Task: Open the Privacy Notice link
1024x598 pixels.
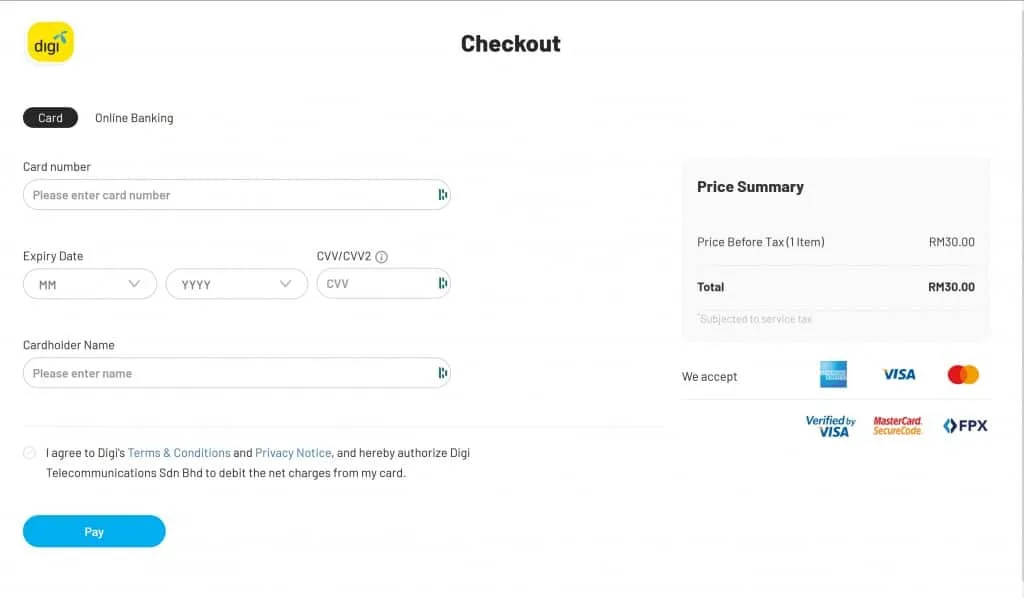Action: 293,453
